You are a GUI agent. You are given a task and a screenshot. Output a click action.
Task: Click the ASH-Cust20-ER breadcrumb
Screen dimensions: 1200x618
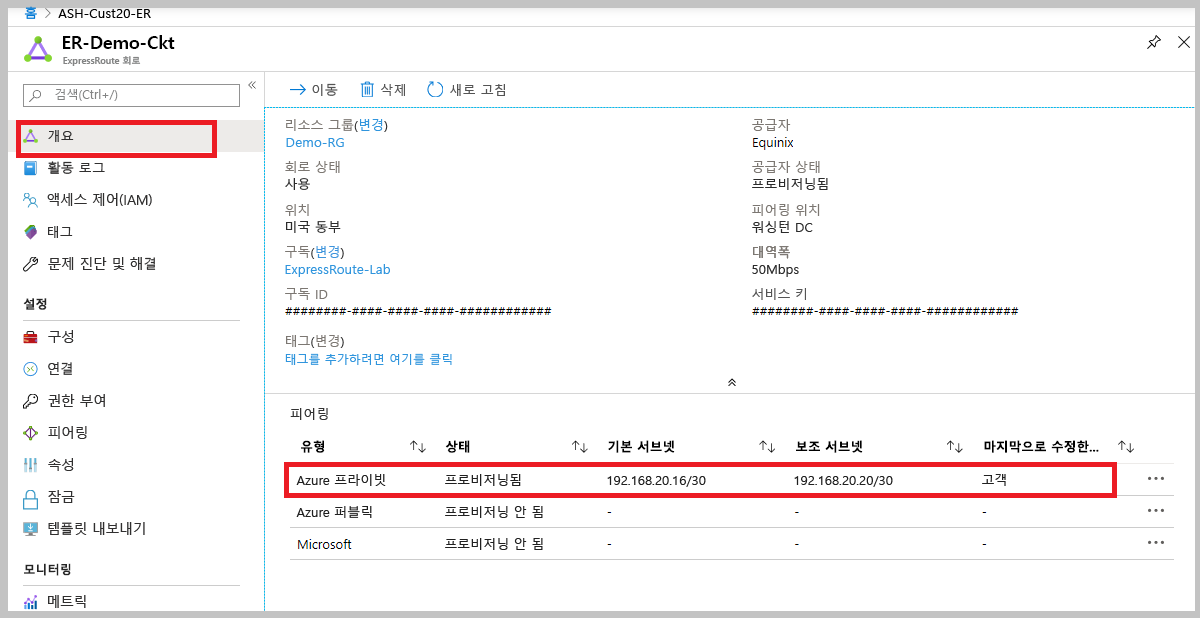click(104, 14)
